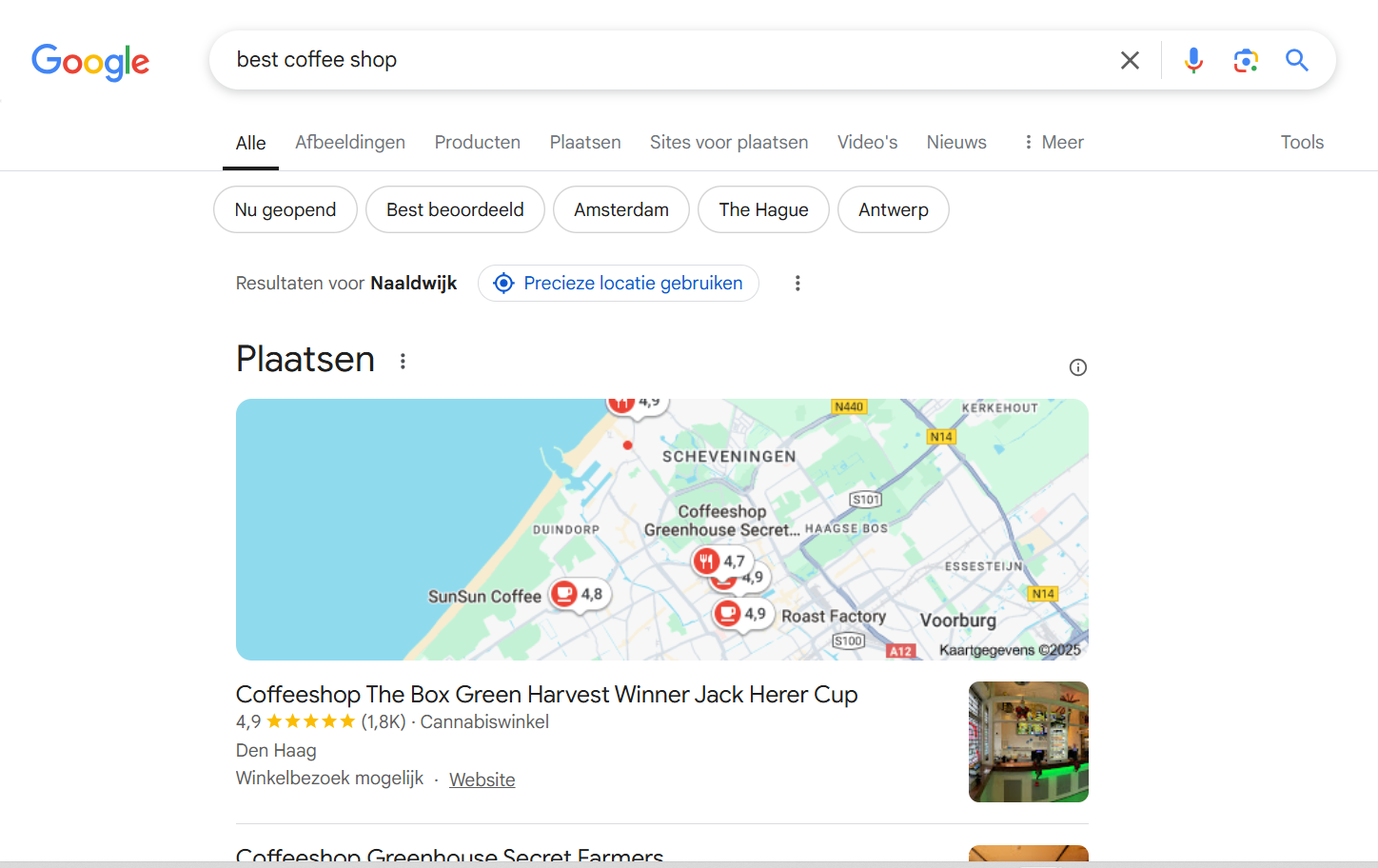Viewport: 1378px width, 868px height.
Task: Switch to the Afbeeldingen tab
Action: (350, 142)
